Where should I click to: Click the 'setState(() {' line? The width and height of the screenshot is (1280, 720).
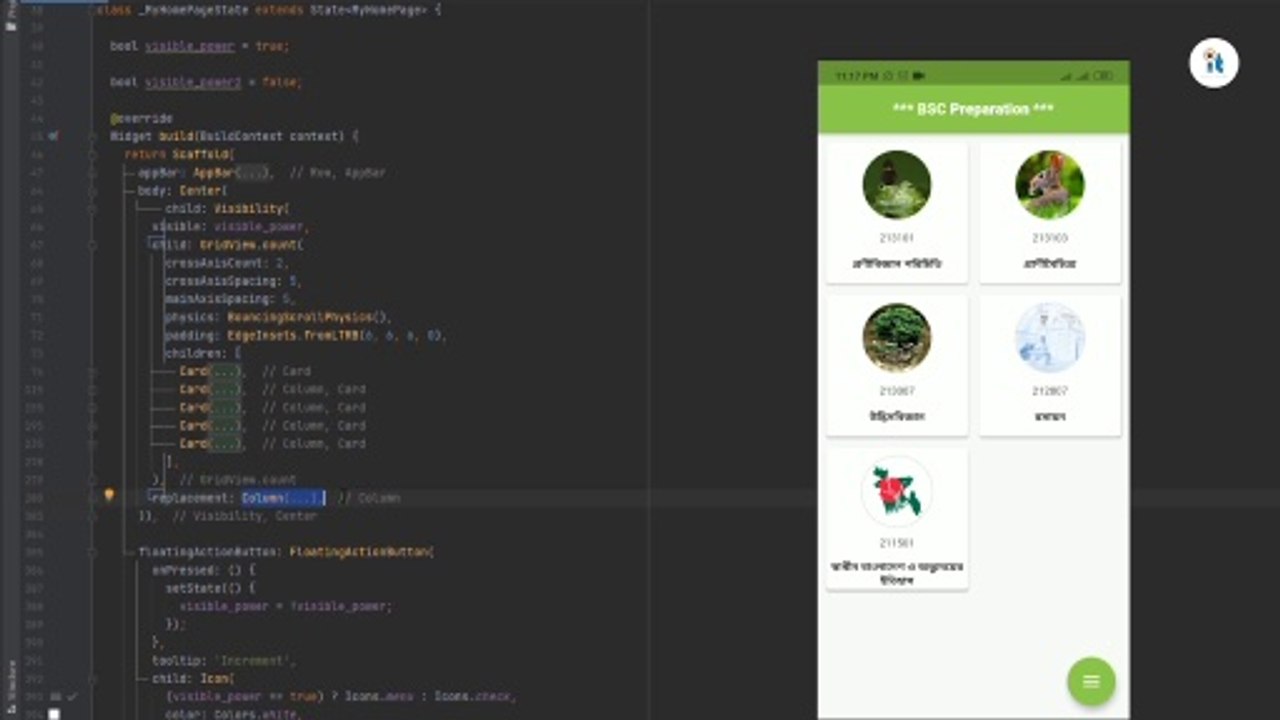click(210, 588)
